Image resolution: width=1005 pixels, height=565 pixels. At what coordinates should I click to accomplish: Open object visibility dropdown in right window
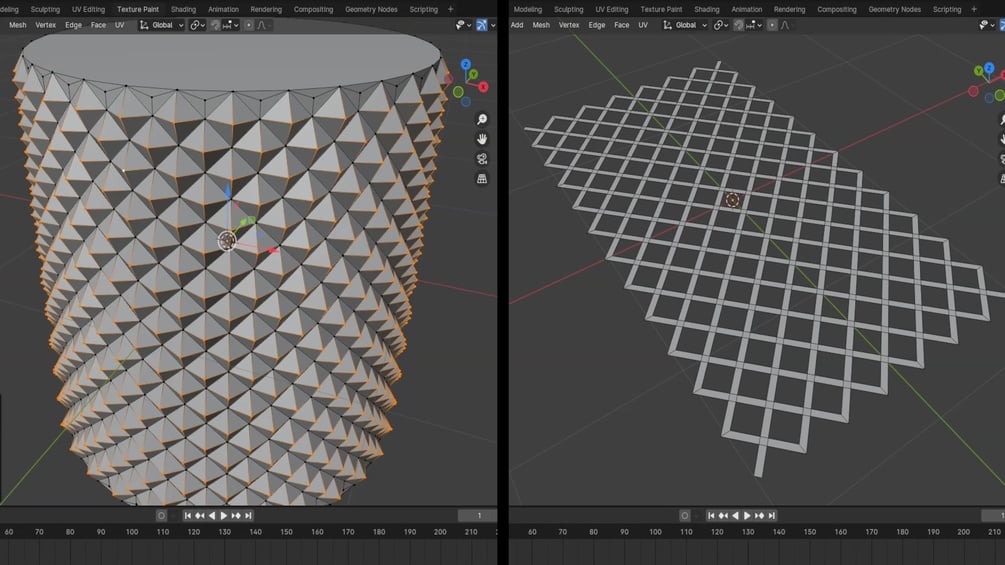click(986, 25)
